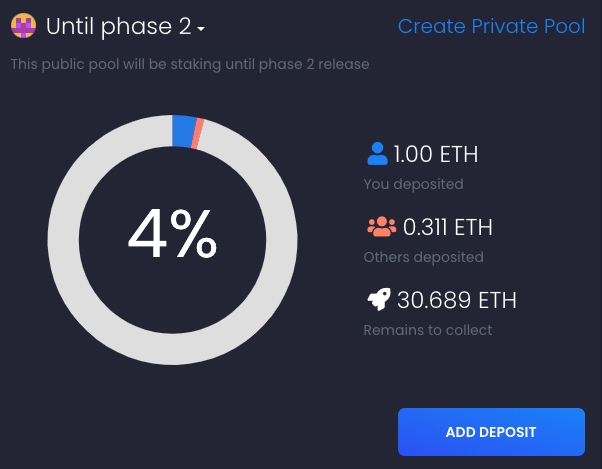
Task: Click the "Remains to collect" label
Action: coord(428,329)
